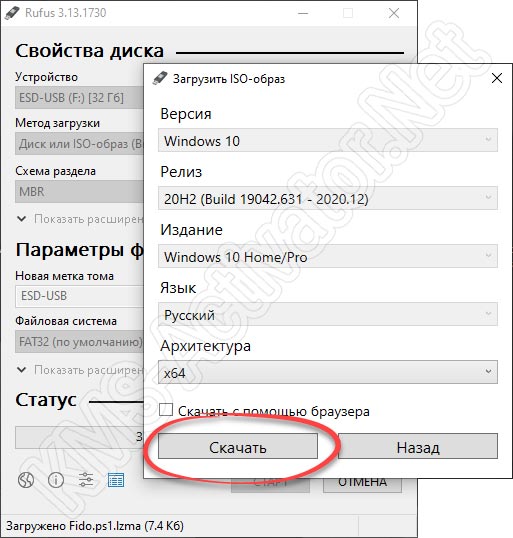513x538 pixels.
Task: Click the globe language icon in Rufus
Action: pyautogui.click(x=26, y=480)
